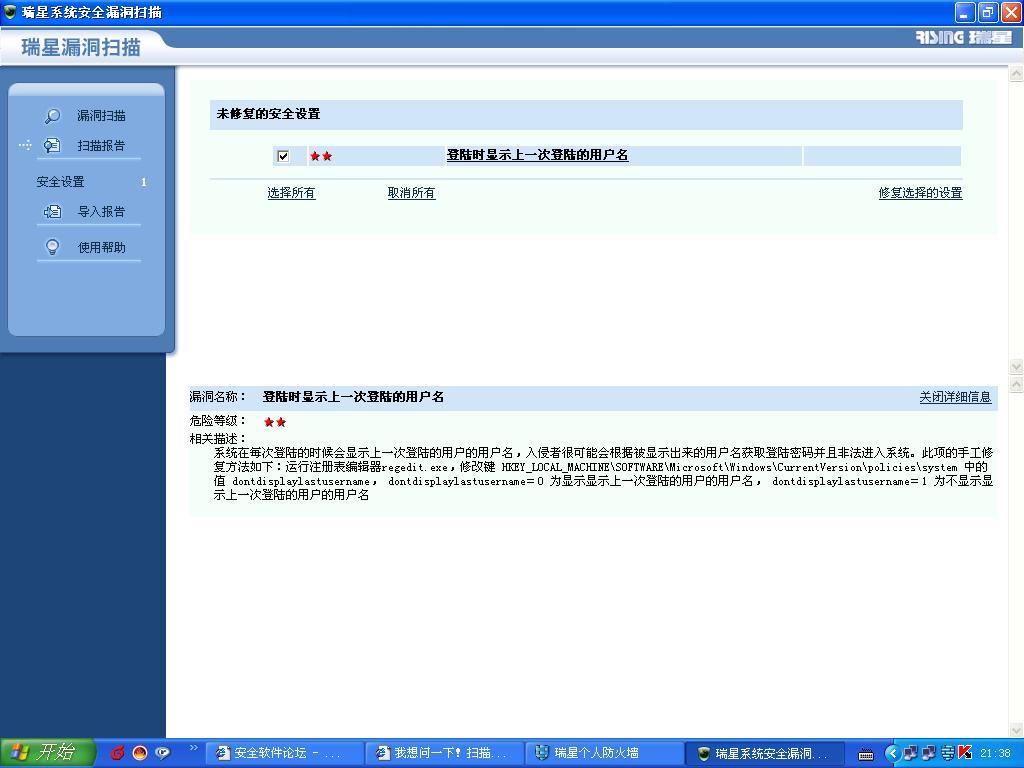Expand hidden tray icons arrow
This screenshot has width=1024, height=768.
(892, 754)
